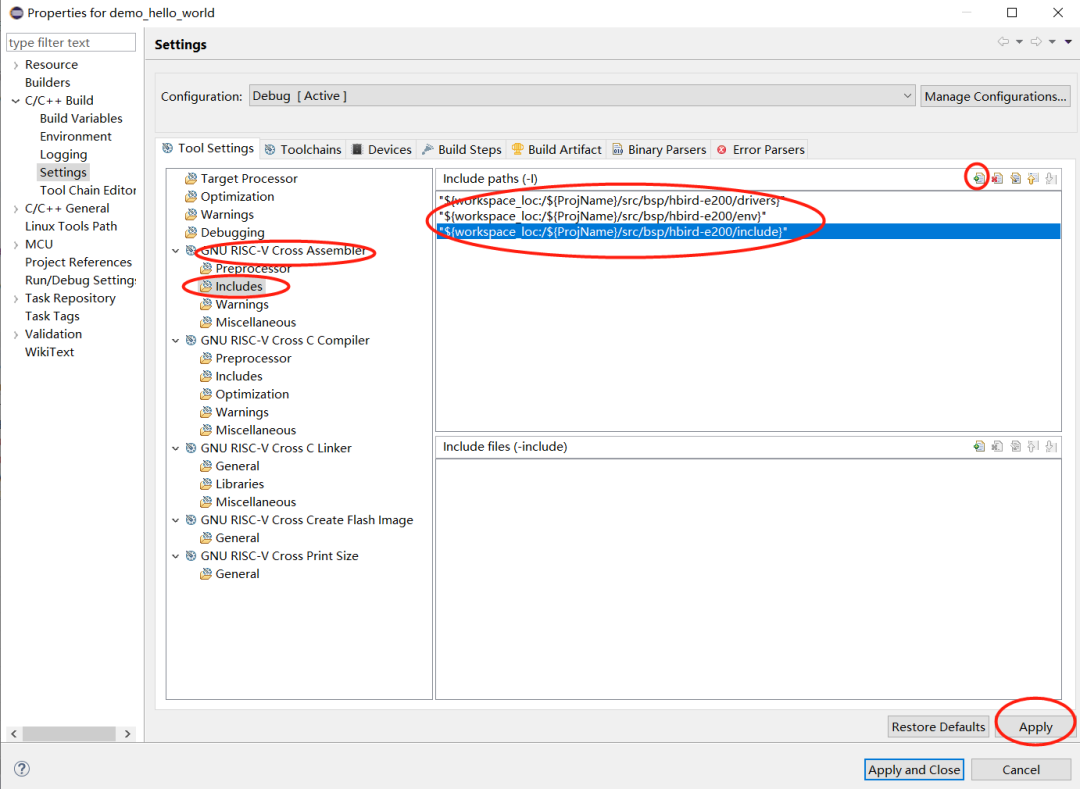Image resolution: width=1080 pixels, height=789 pixels.
Task: Open Build Variables page
Action: click(81, 118)
